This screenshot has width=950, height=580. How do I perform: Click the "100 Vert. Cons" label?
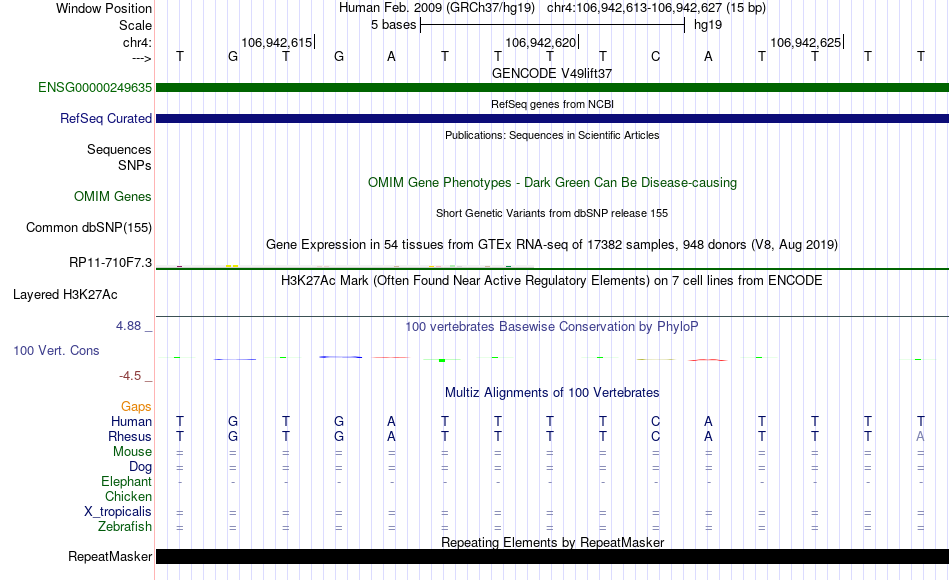tap(56, 350)
